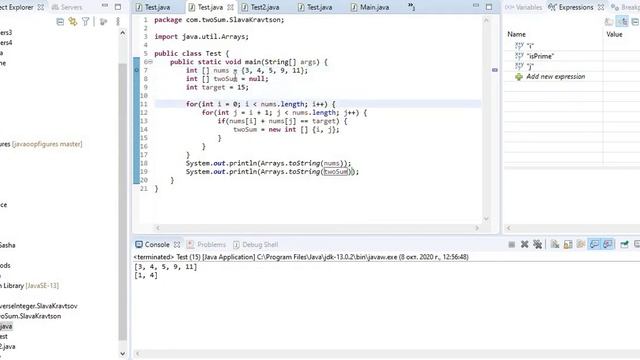Toggle show console on standard error change
The height and width of the screenshot is (360, 640).
click(608, 244)
